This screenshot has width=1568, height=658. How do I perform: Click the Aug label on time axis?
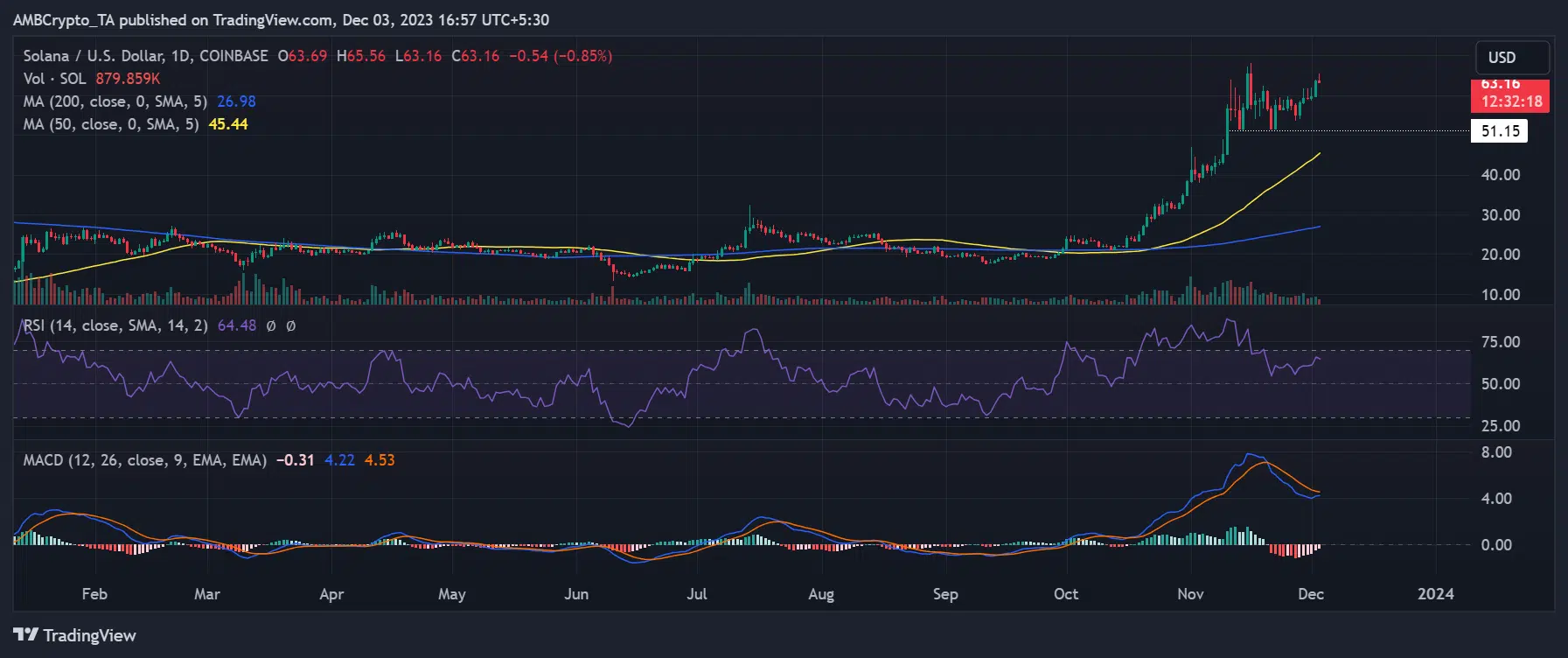821,594
